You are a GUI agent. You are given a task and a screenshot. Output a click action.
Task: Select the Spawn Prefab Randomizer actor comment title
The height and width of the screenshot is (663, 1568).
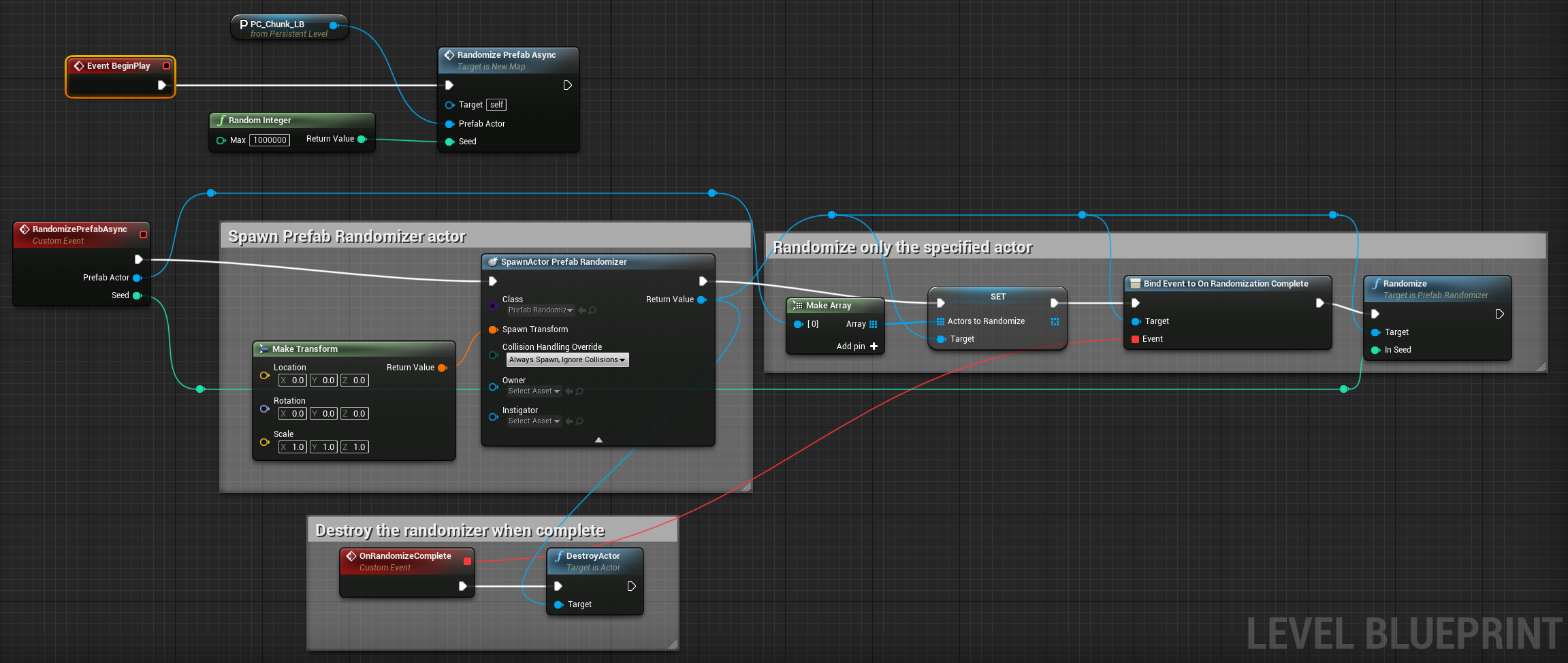click(347, 236)
